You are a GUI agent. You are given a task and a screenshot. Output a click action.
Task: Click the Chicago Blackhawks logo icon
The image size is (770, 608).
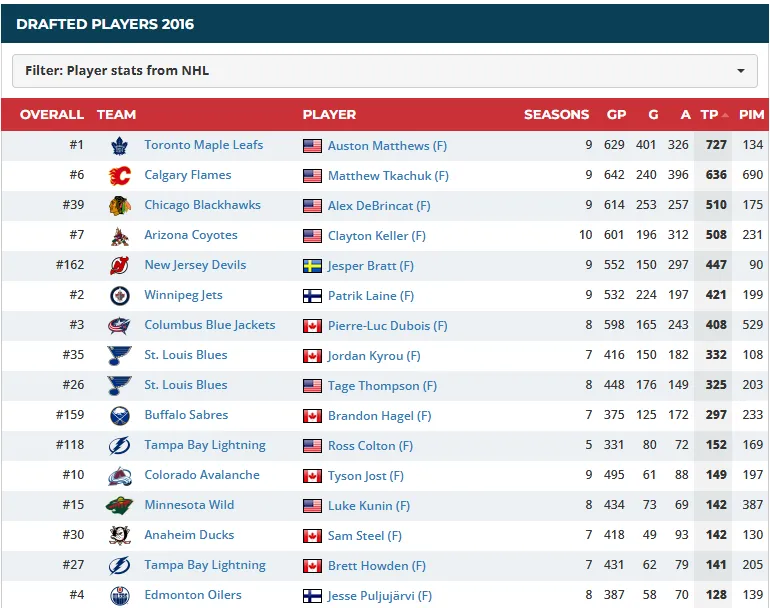[x=120, y=206]
